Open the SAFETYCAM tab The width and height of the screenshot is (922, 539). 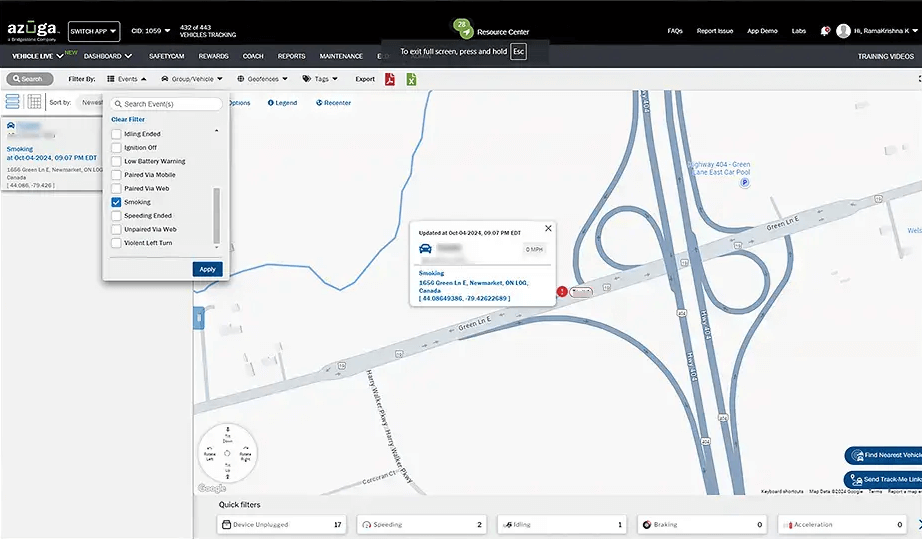coord(166,56)
